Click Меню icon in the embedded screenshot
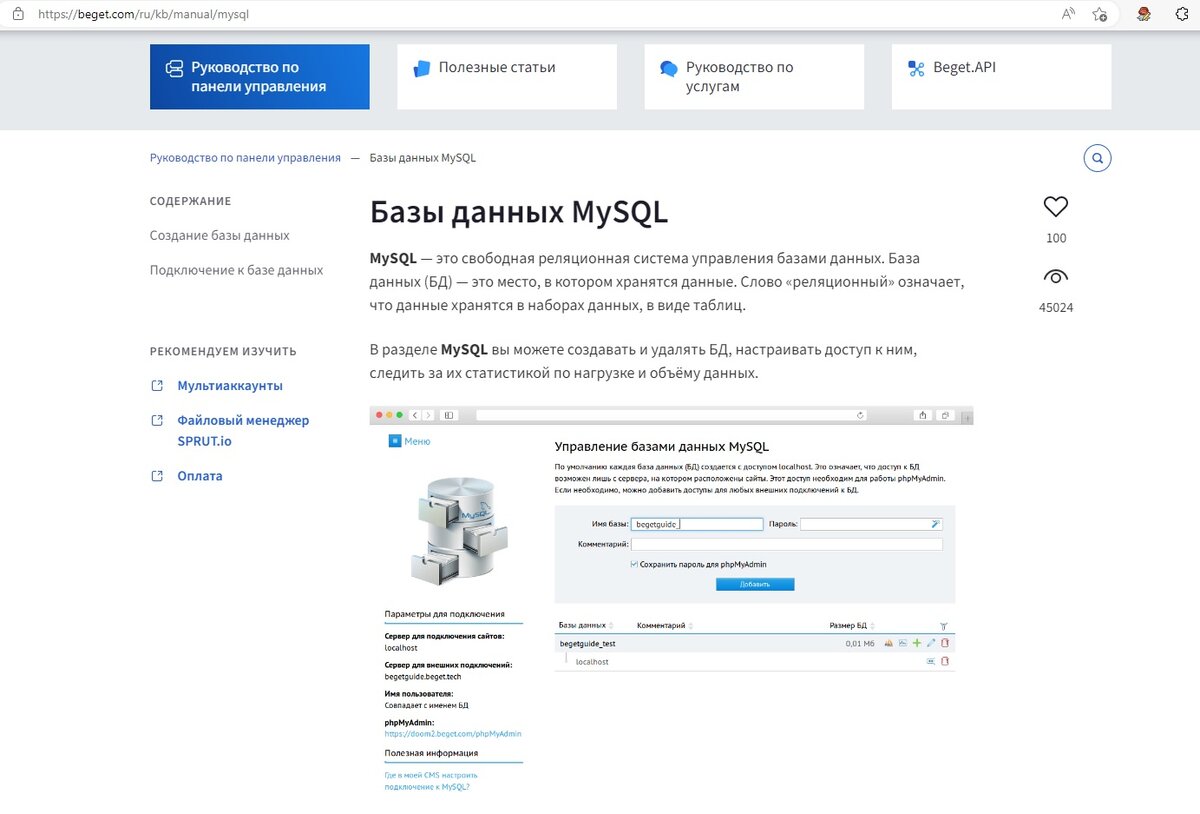The width and height of the screenshot is (1200, 814). (395, 441)
